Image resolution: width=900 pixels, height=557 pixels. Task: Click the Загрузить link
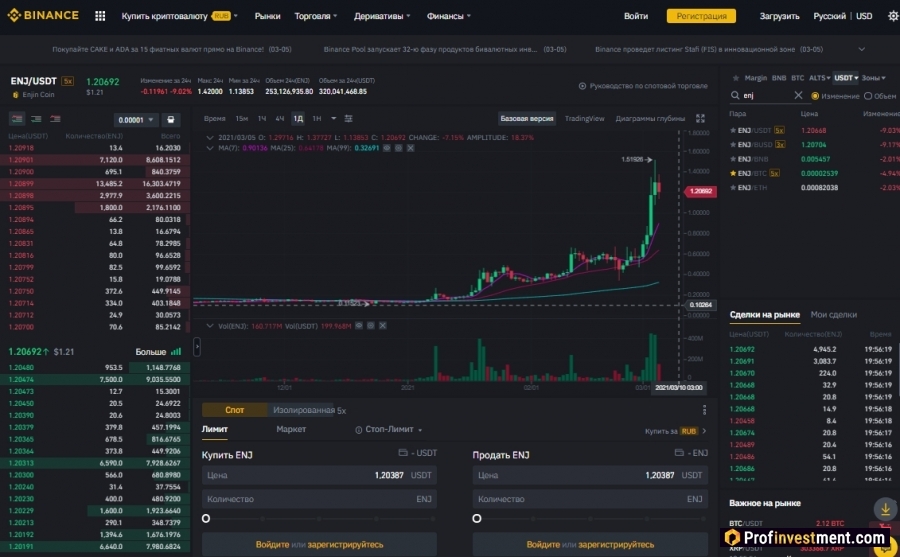click(779, 16)
